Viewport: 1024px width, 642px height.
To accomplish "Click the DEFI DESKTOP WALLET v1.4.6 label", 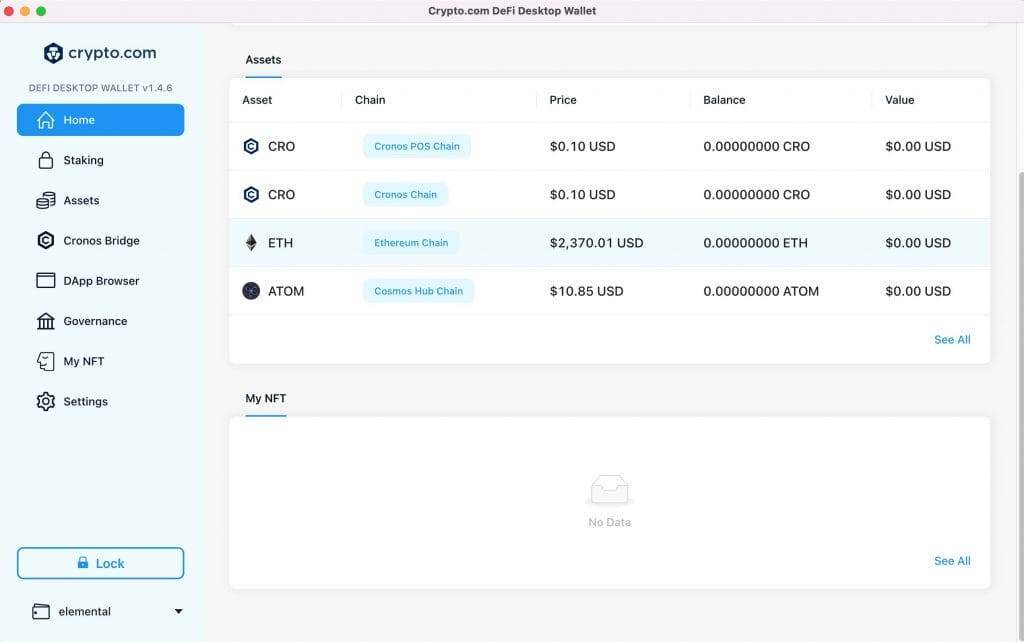I will click(x=101, y=88).
